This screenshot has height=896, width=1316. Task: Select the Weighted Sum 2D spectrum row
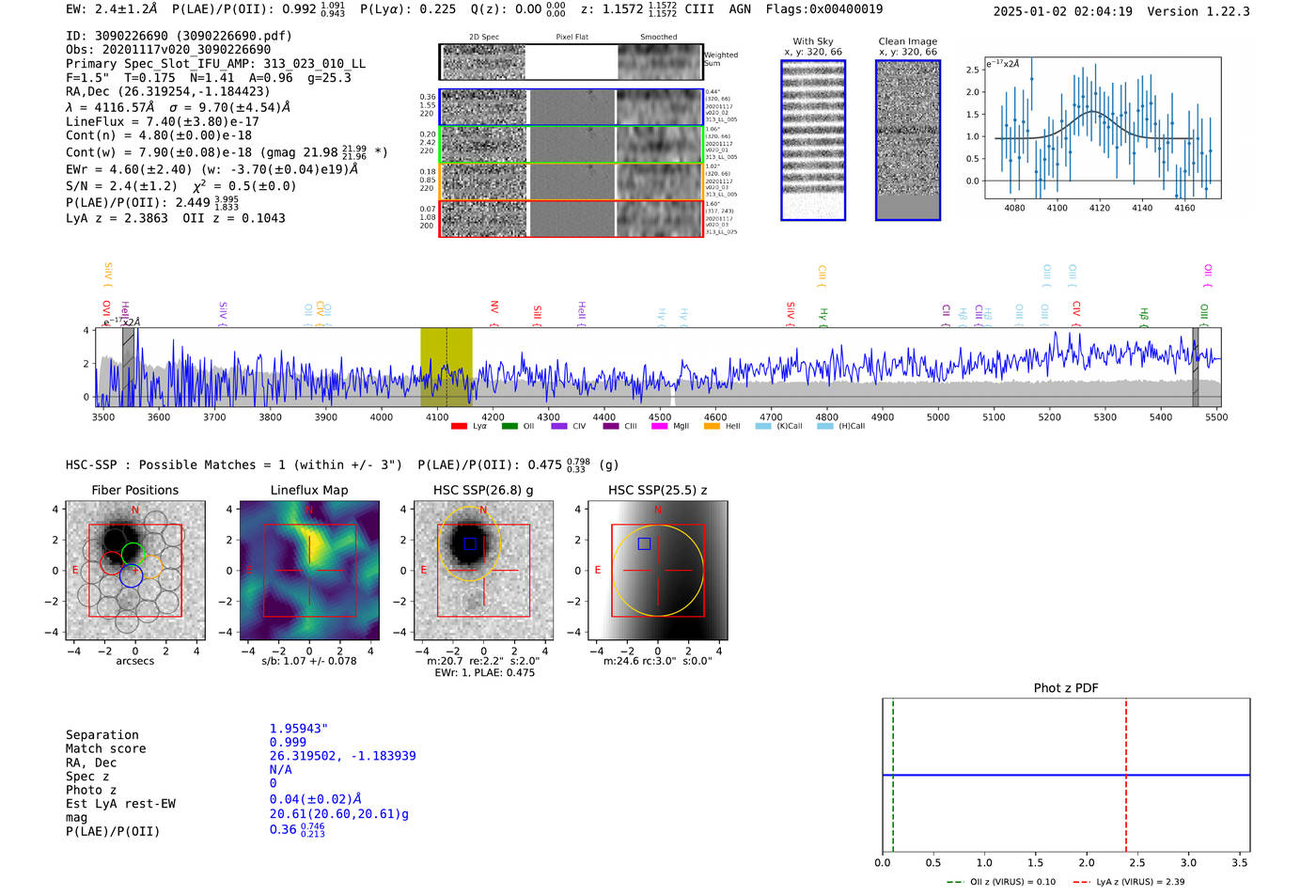coord(571,62)
